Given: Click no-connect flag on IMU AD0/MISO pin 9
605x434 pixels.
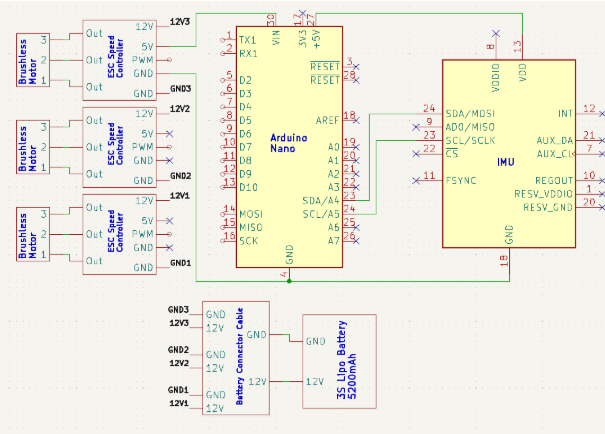Looking at the screenshot, I should [416, 127].
